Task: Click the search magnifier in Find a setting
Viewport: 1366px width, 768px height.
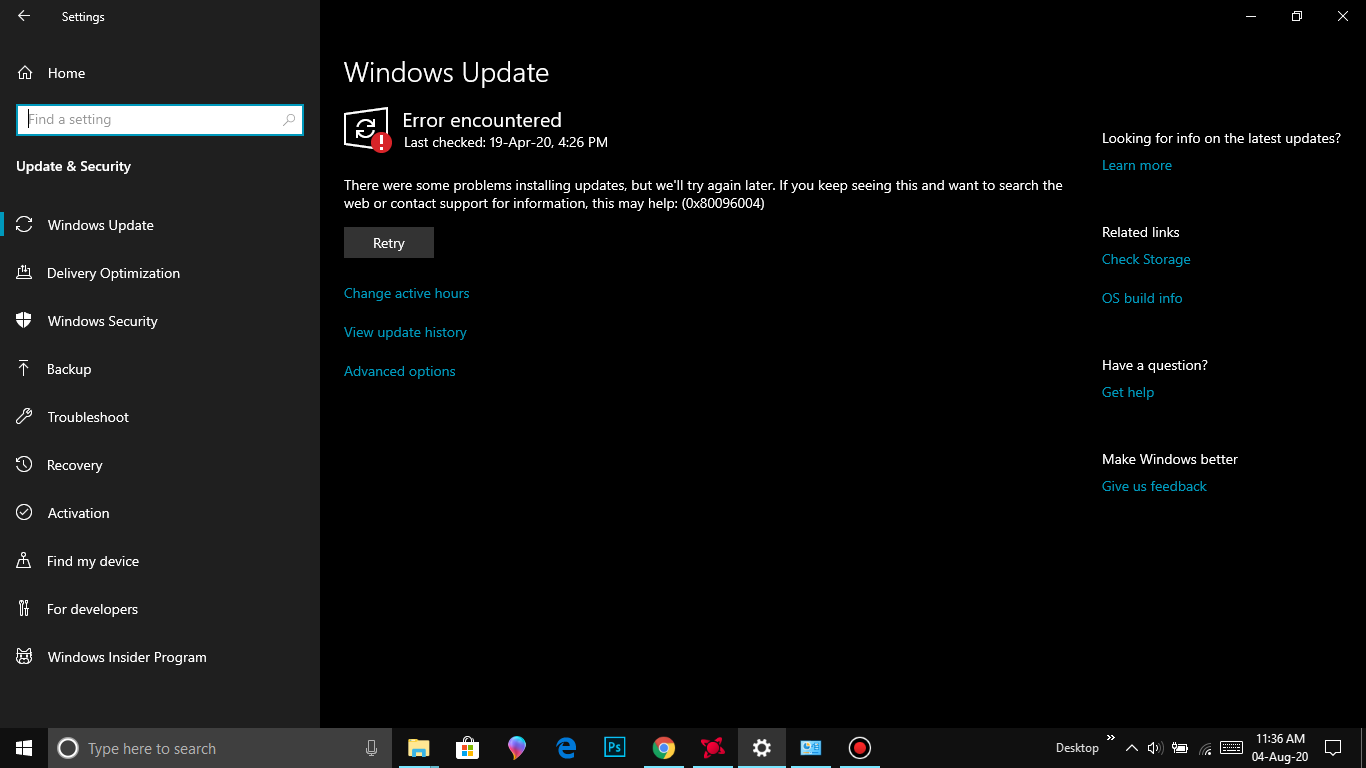Action: [x=289, y=120]
